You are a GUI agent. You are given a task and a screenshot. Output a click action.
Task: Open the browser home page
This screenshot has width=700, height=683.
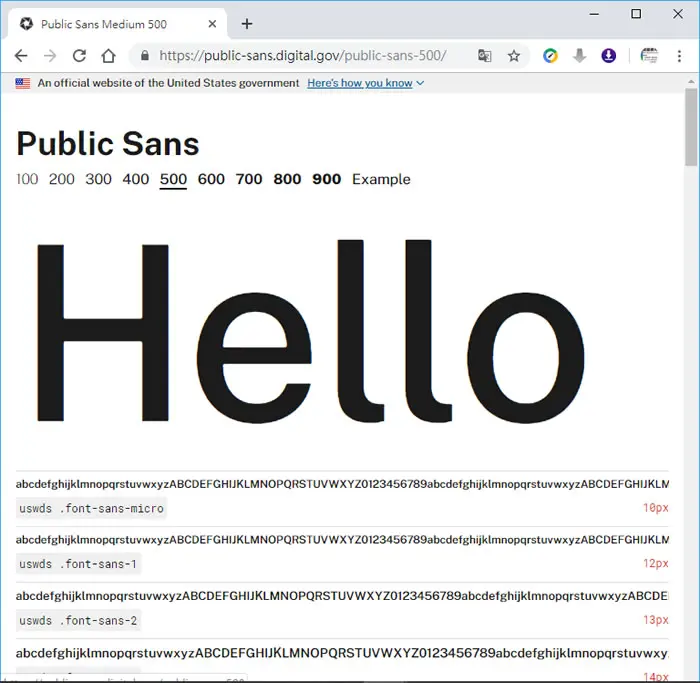(x=108, y=56)
